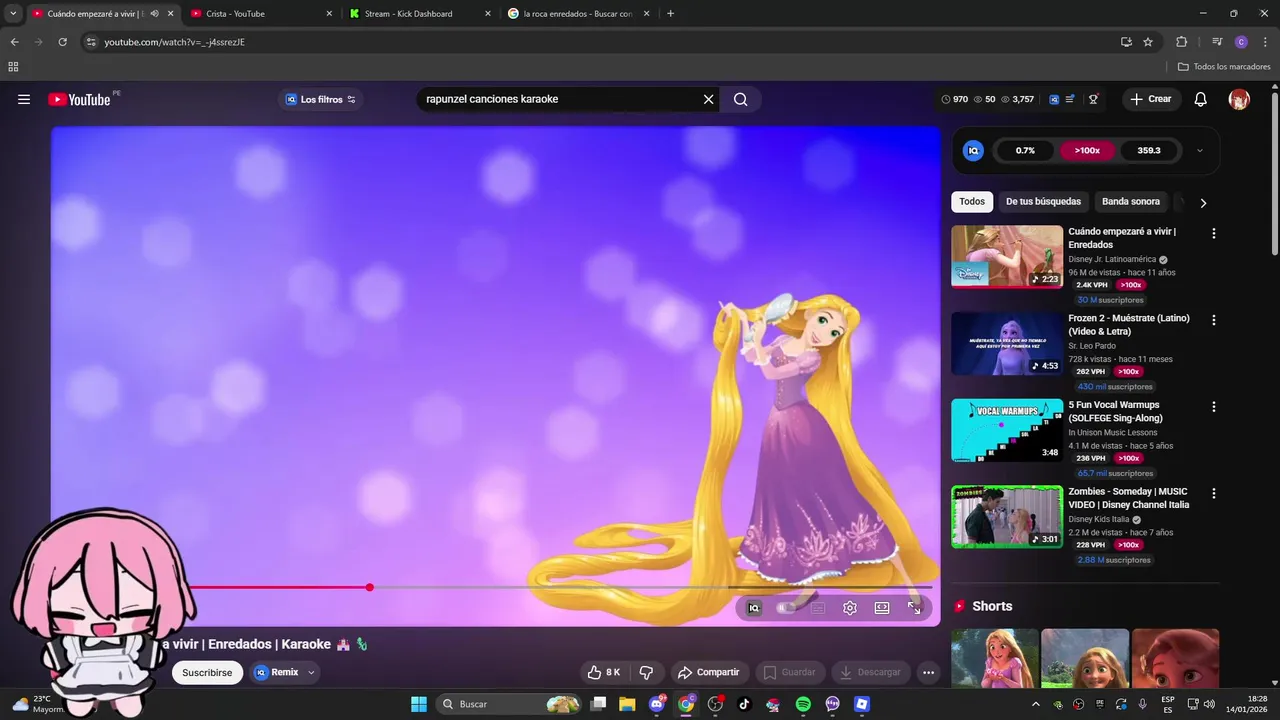This screenshot has width=1280, height=720.
Task: Open the tab search dropdown arrow
Action: [13, 14]
